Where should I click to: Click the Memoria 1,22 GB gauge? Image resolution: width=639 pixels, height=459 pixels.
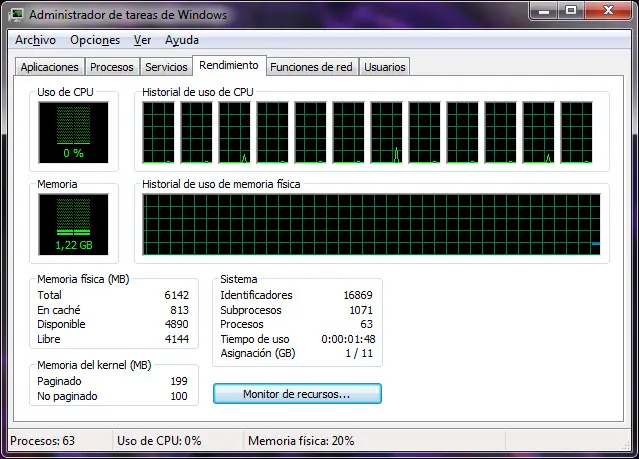point(73,224)
